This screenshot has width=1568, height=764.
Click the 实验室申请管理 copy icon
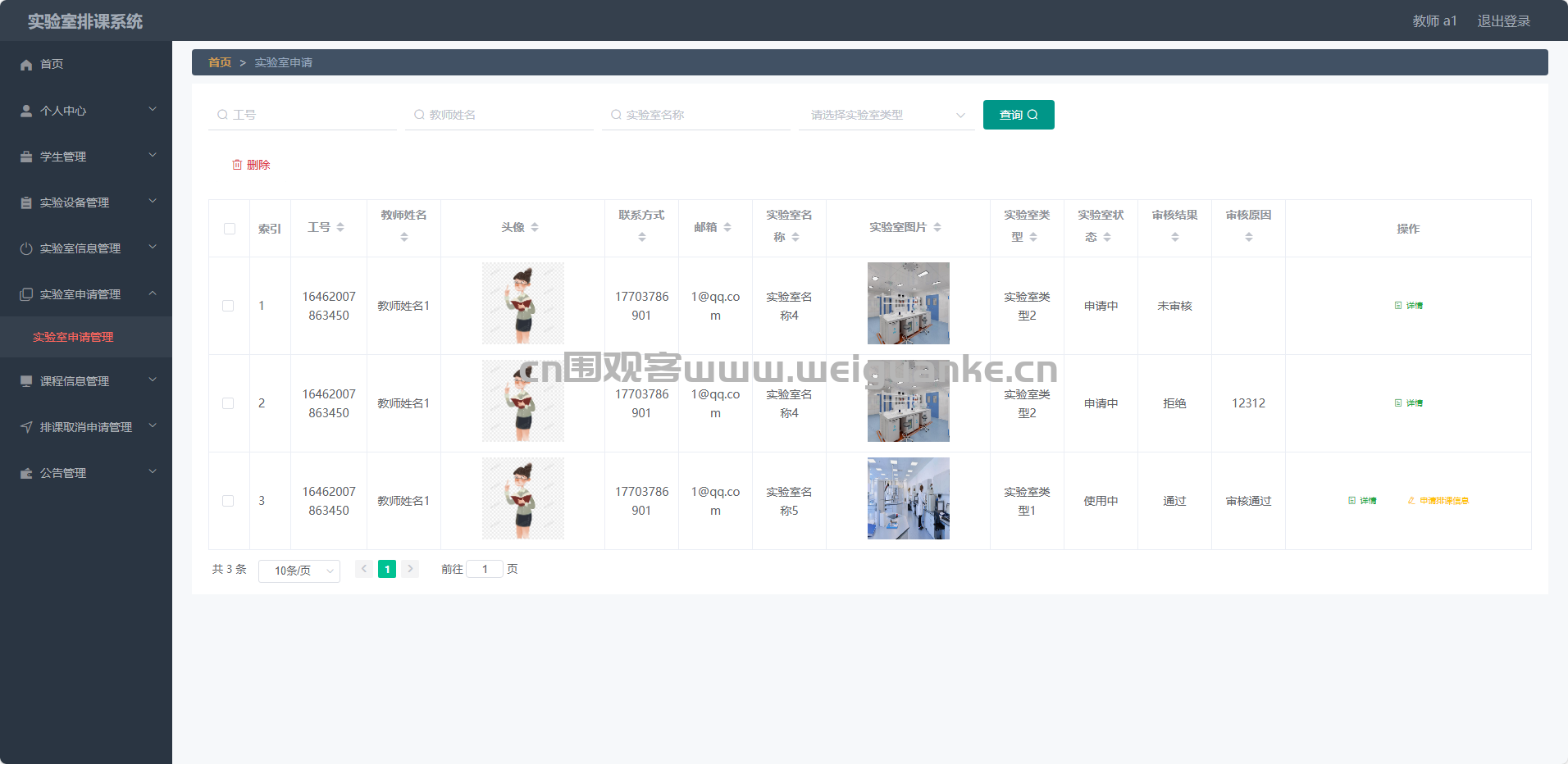[26, 294]
